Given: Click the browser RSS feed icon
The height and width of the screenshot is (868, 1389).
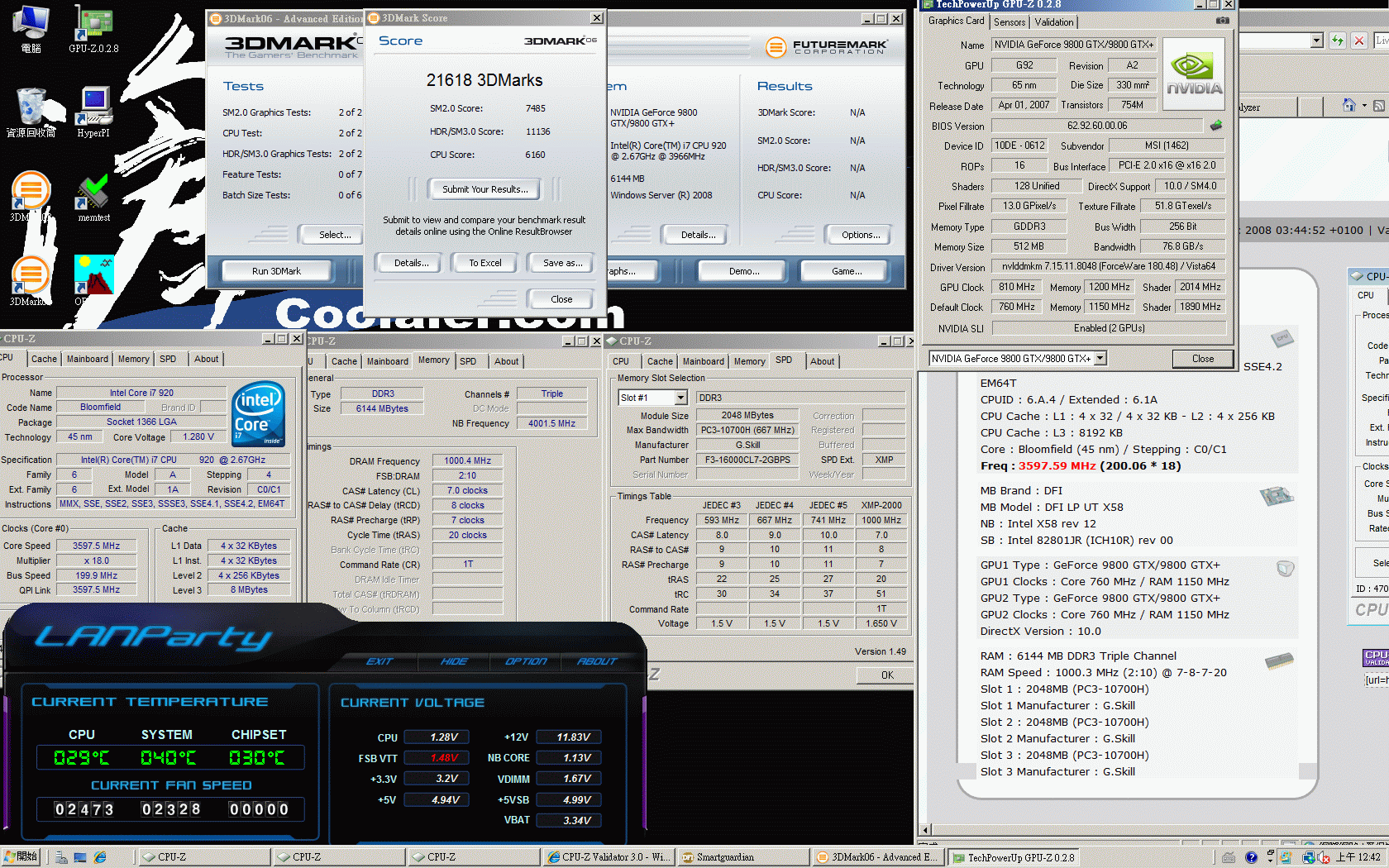Looking at the screenshot, I should 1379,106.
